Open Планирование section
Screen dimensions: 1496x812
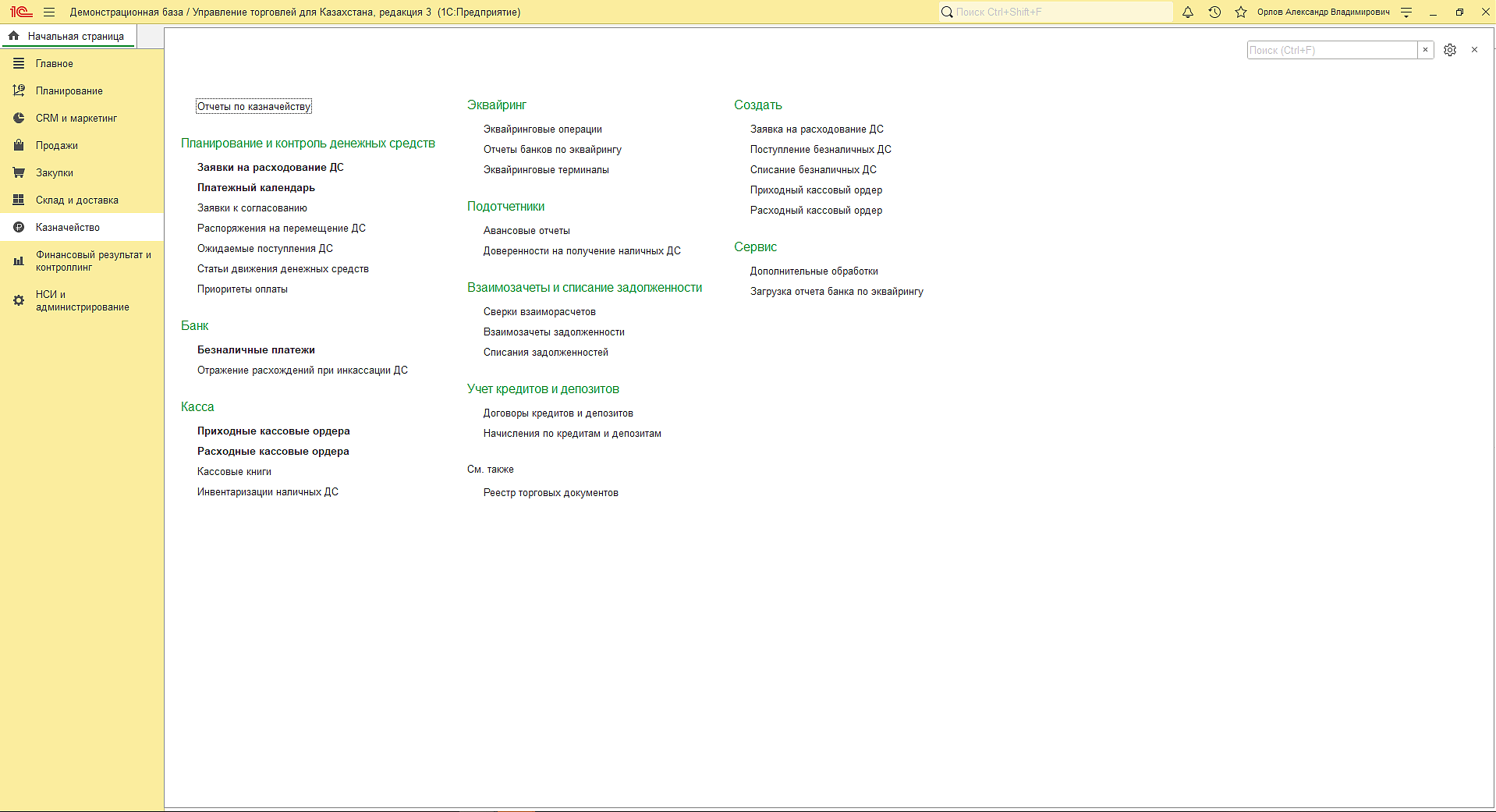point(82,90)
